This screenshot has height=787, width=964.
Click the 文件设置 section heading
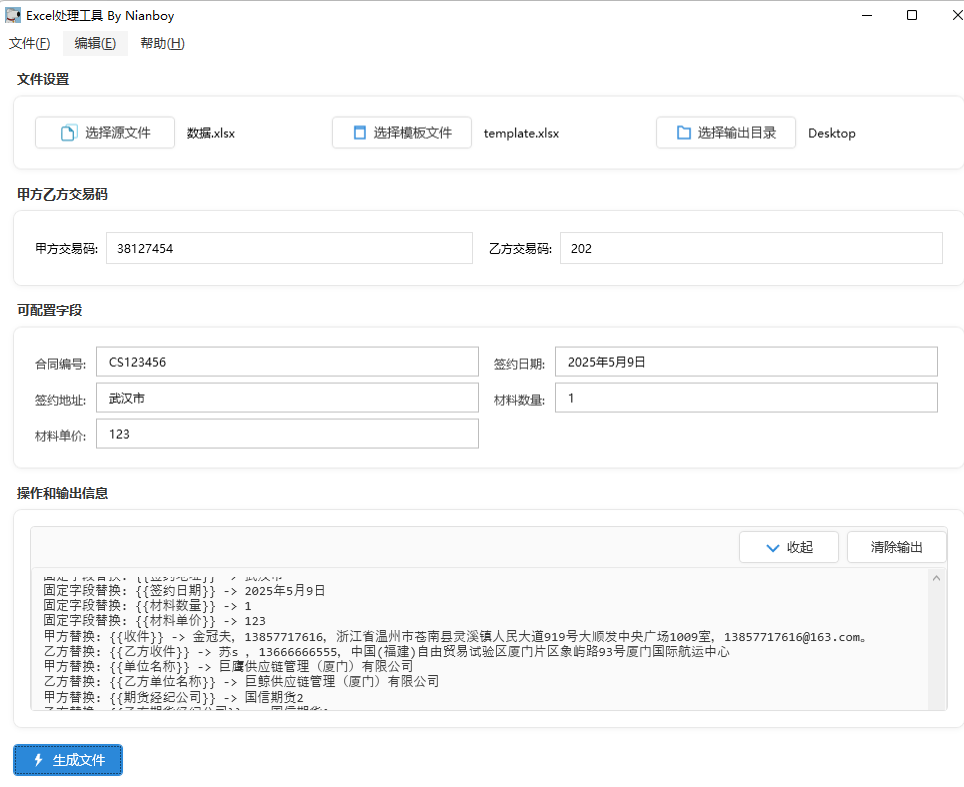coord(43,79)
